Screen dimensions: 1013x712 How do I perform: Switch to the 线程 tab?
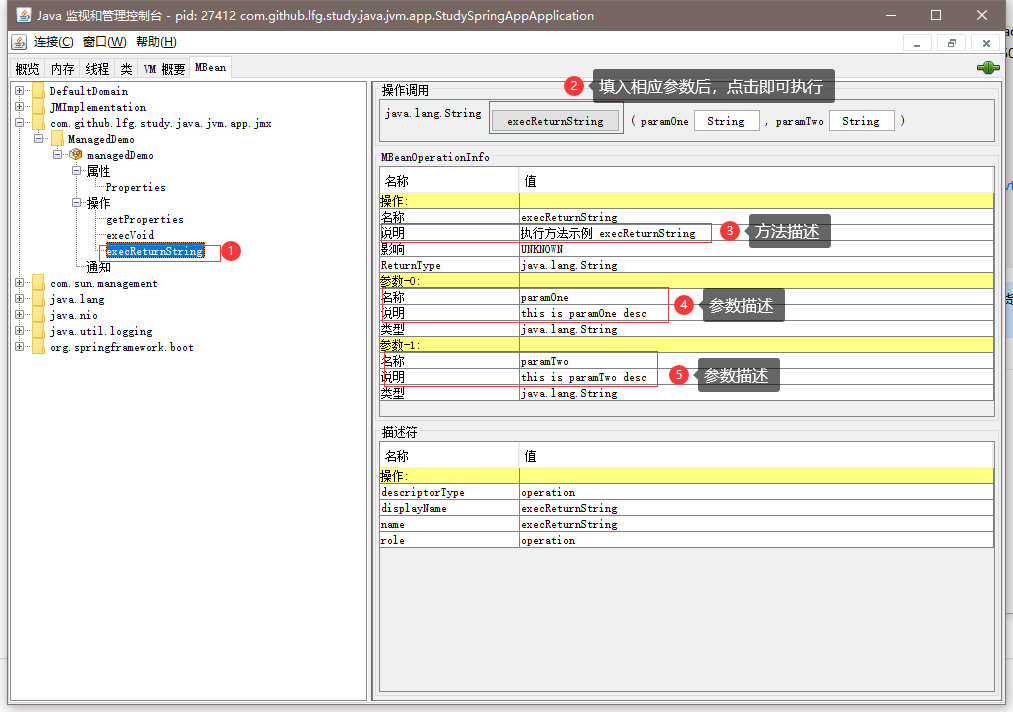pos(98,68)
